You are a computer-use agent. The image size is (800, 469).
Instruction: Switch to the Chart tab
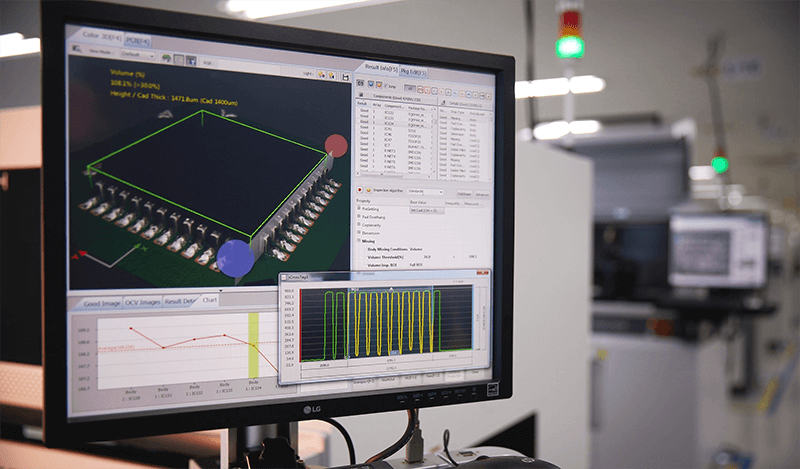[209, 299]
